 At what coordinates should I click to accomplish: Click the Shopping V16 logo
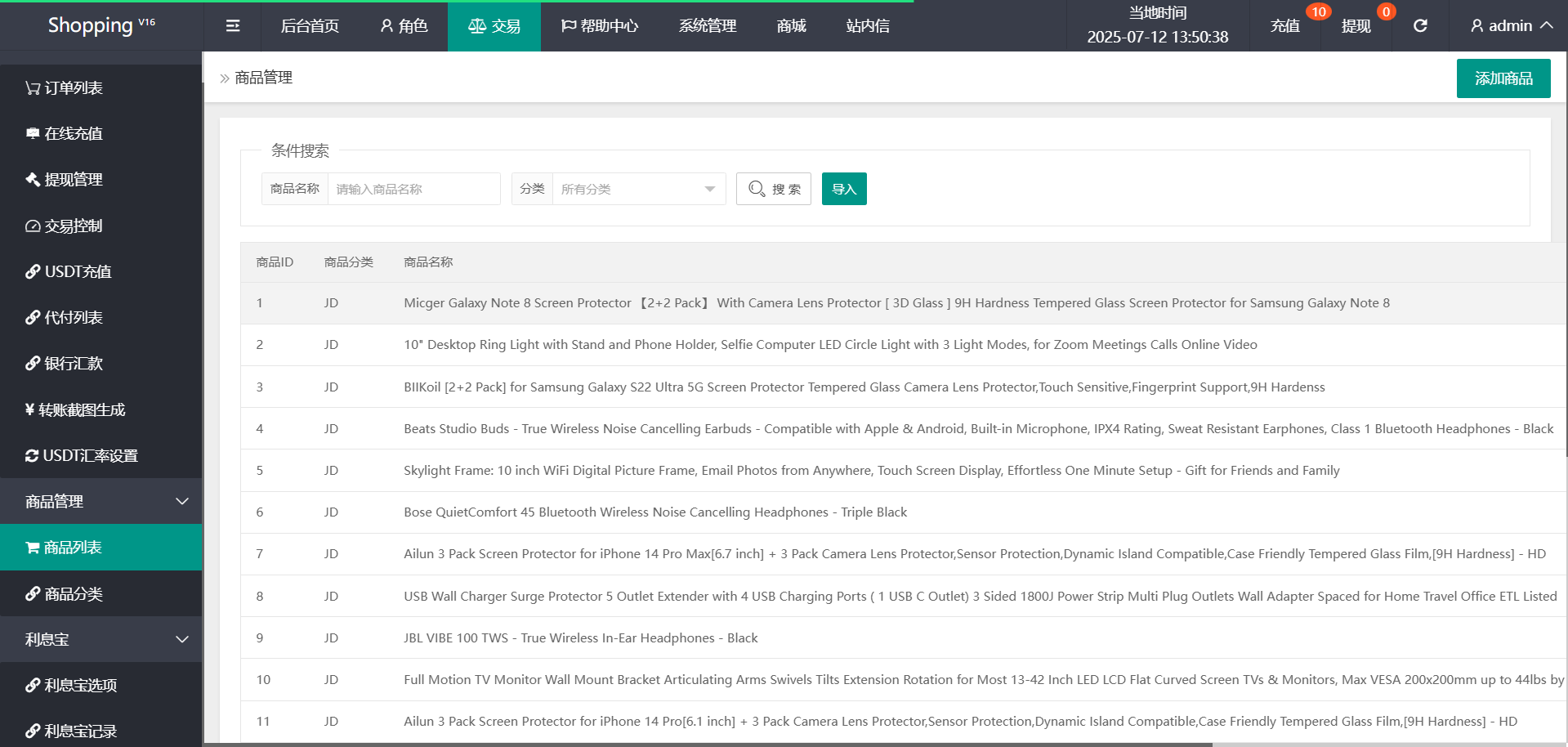click(101, 25)
